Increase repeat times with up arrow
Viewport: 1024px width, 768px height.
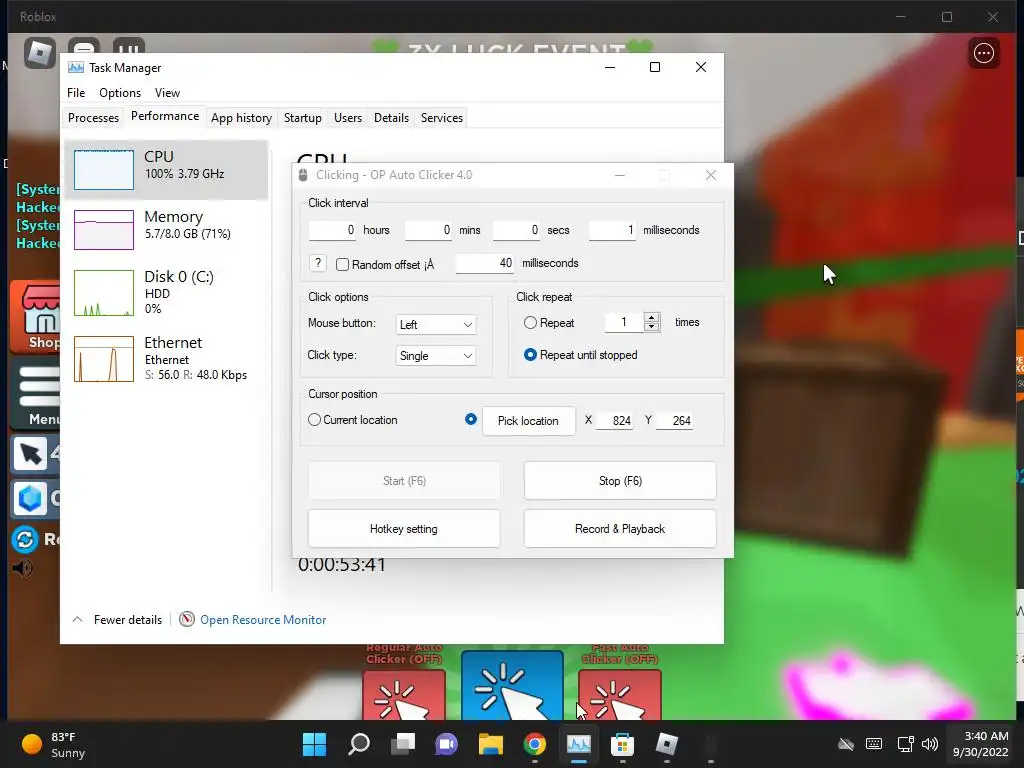[x=651, y=317]
